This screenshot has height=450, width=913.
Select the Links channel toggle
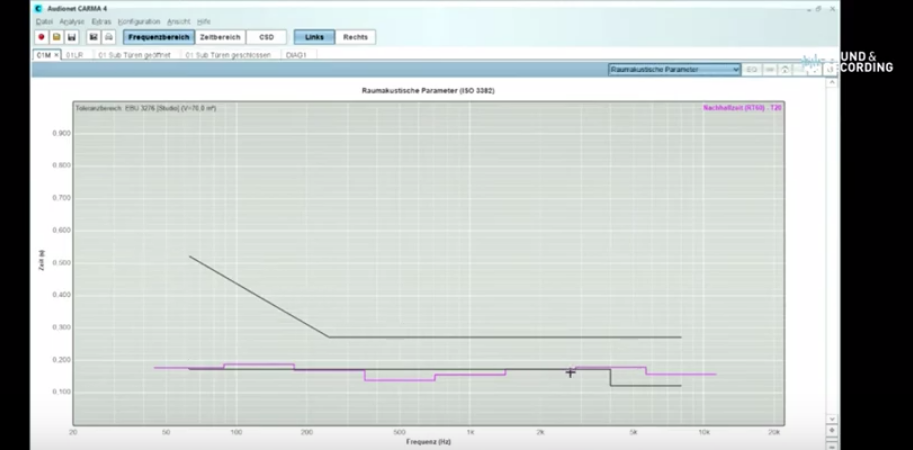point(314,37)
